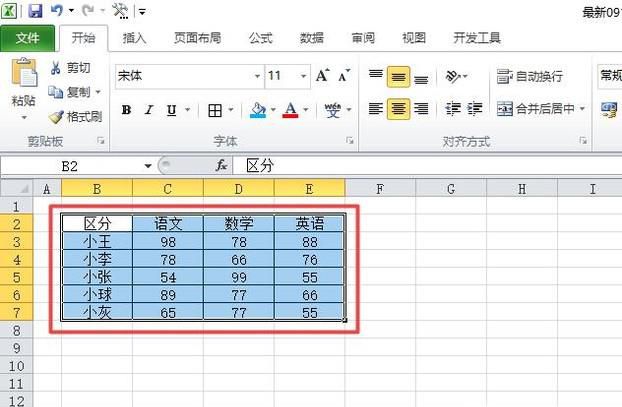The image size is (622, 407).
Task: Select column F header
Action: [x=380, y=189]
